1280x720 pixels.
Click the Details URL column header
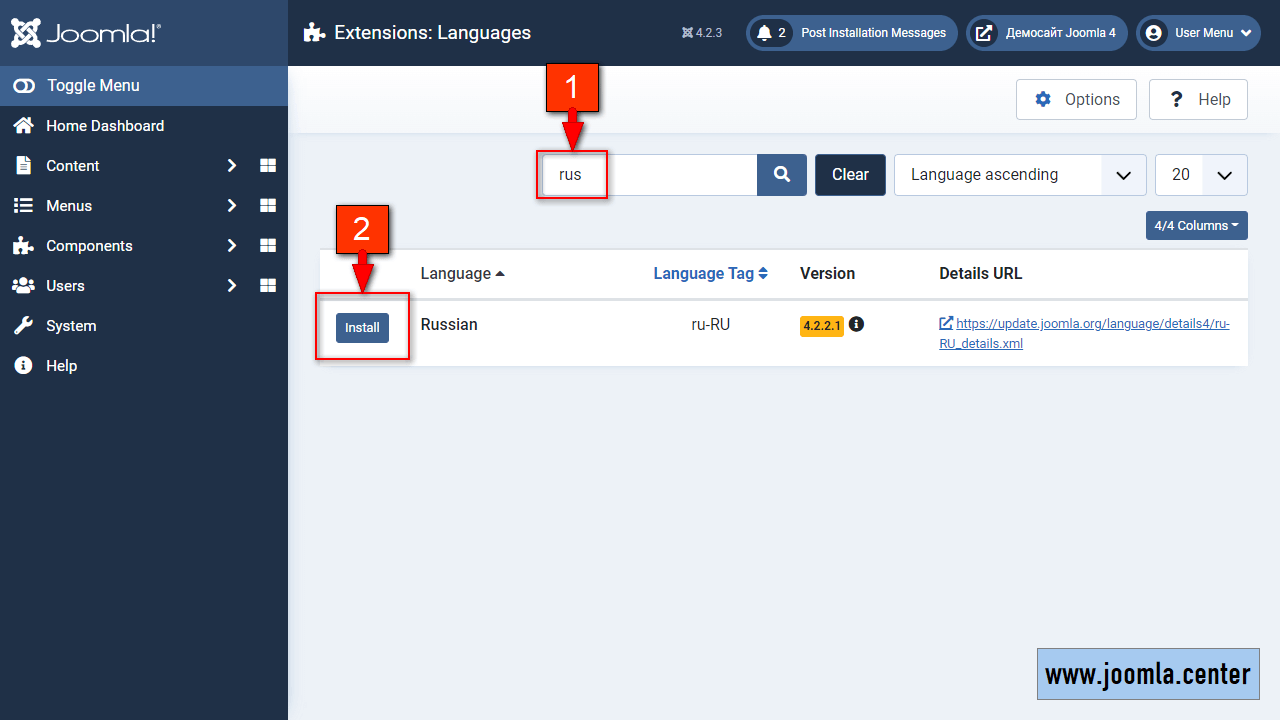point(980,273)
